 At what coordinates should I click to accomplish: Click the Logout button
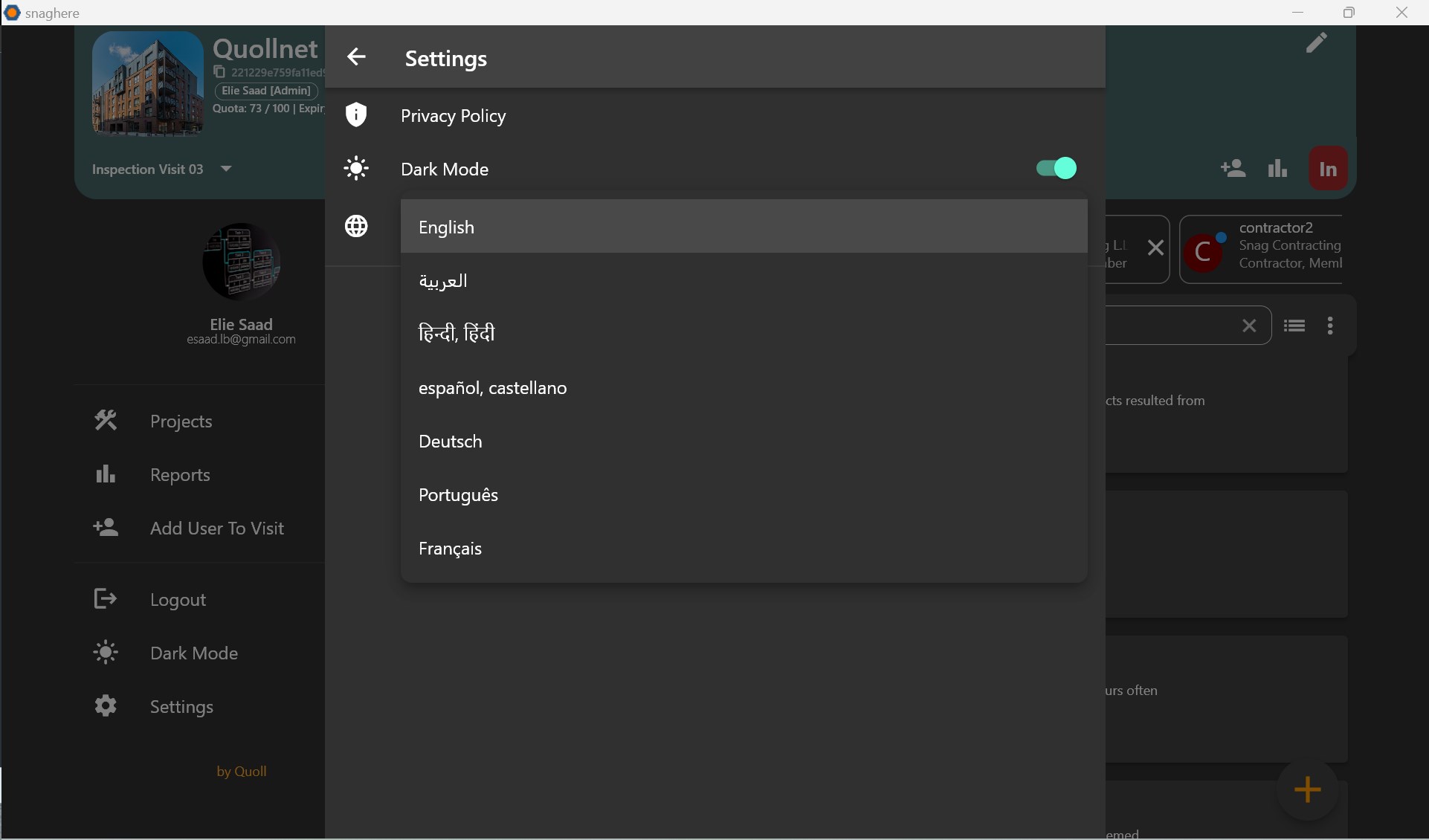(178, 599)
